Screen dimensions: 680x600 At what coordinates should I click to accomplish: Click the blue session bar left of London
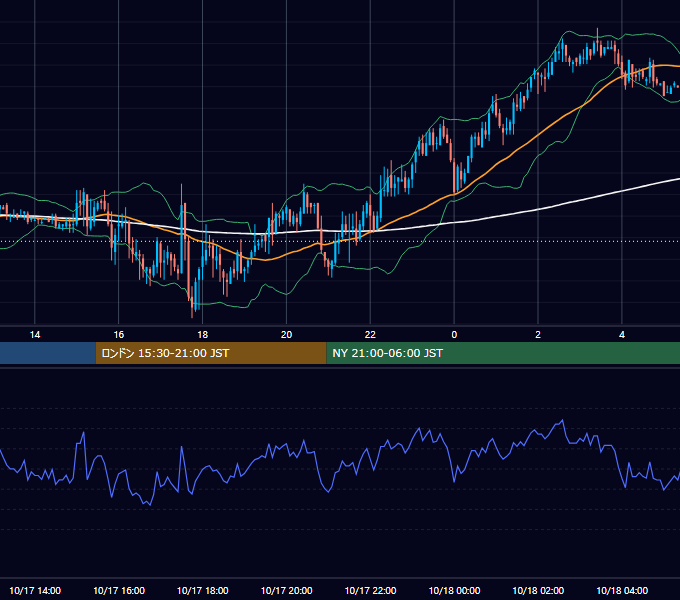click(48, 353)
